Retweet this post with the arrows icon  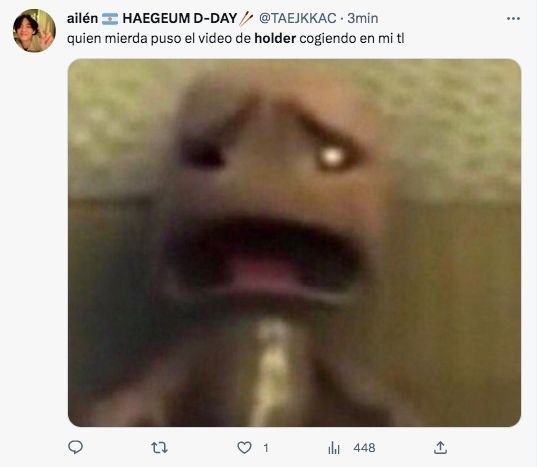click(159, 447)
